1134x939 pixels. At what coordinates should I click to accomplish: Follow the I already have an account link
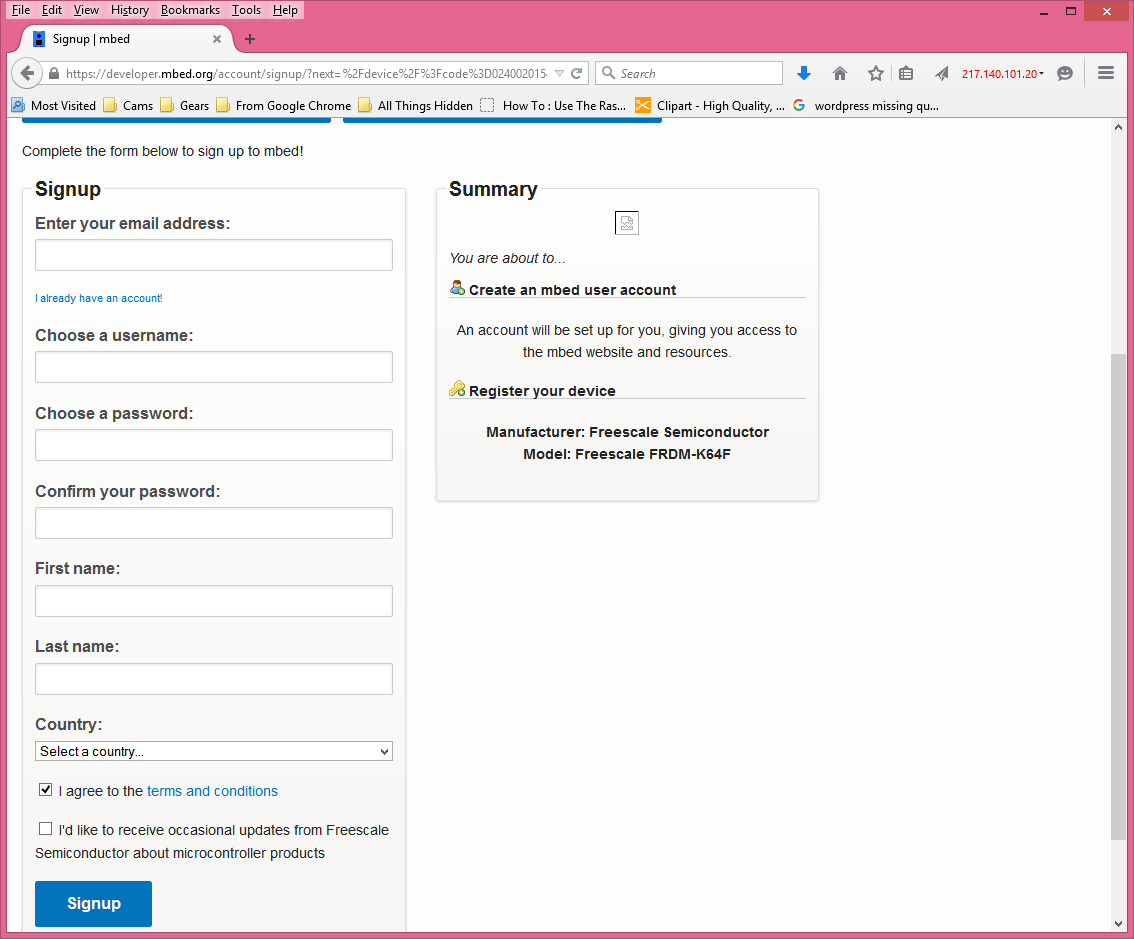click(98, 298)
